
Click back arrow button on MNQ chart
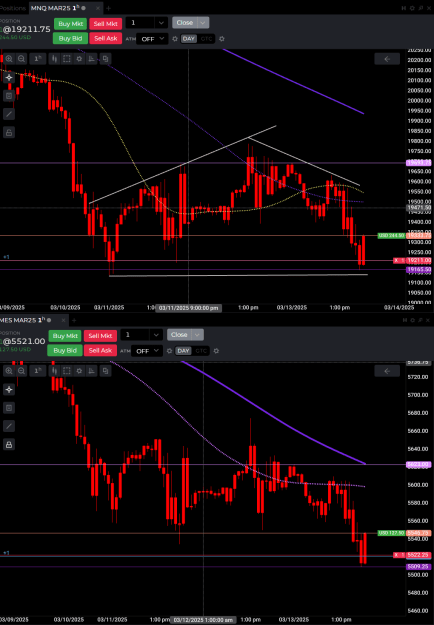point(387,59)
